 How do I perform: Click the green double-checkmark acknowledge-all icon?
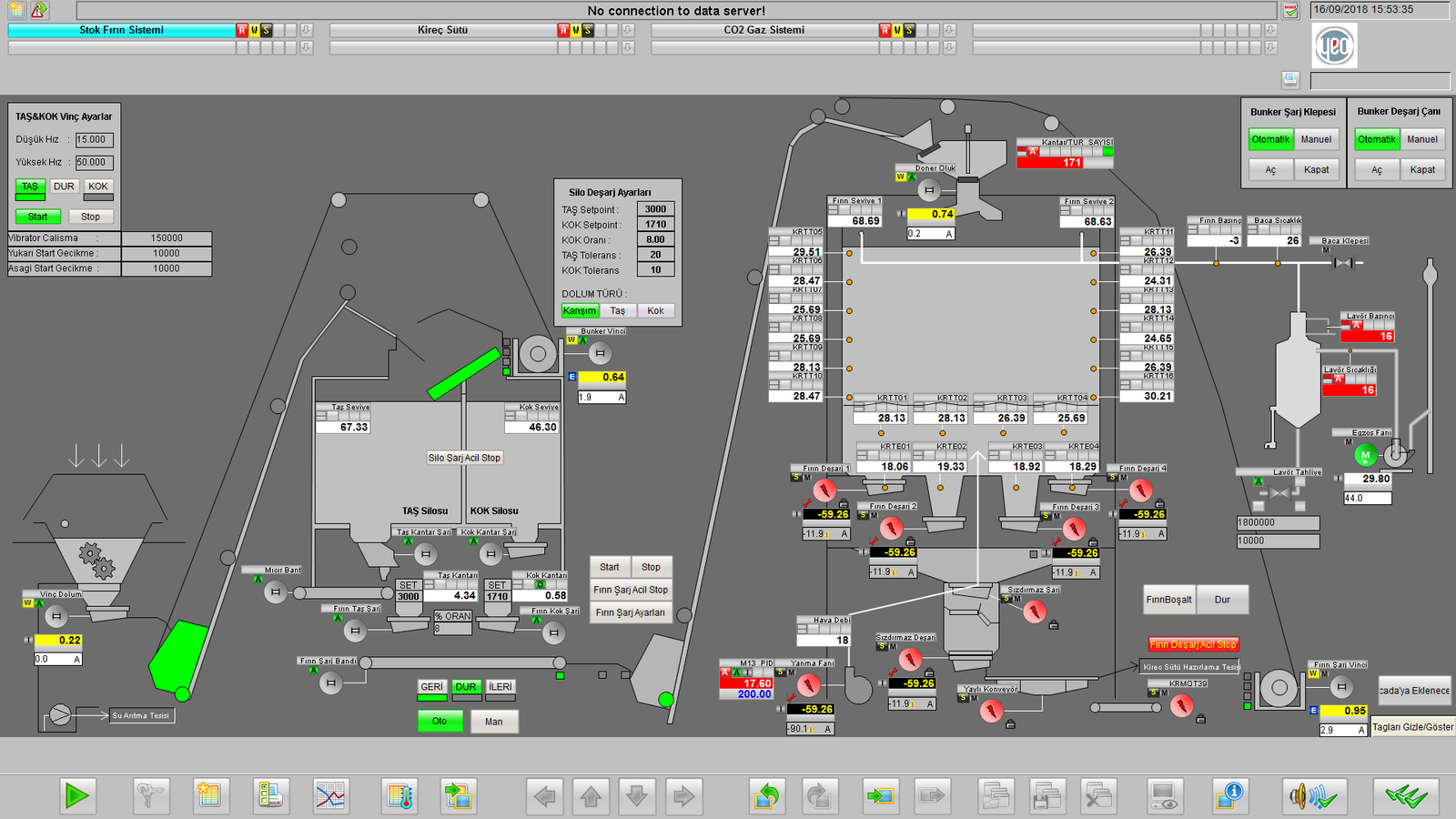pos(1406,796)
